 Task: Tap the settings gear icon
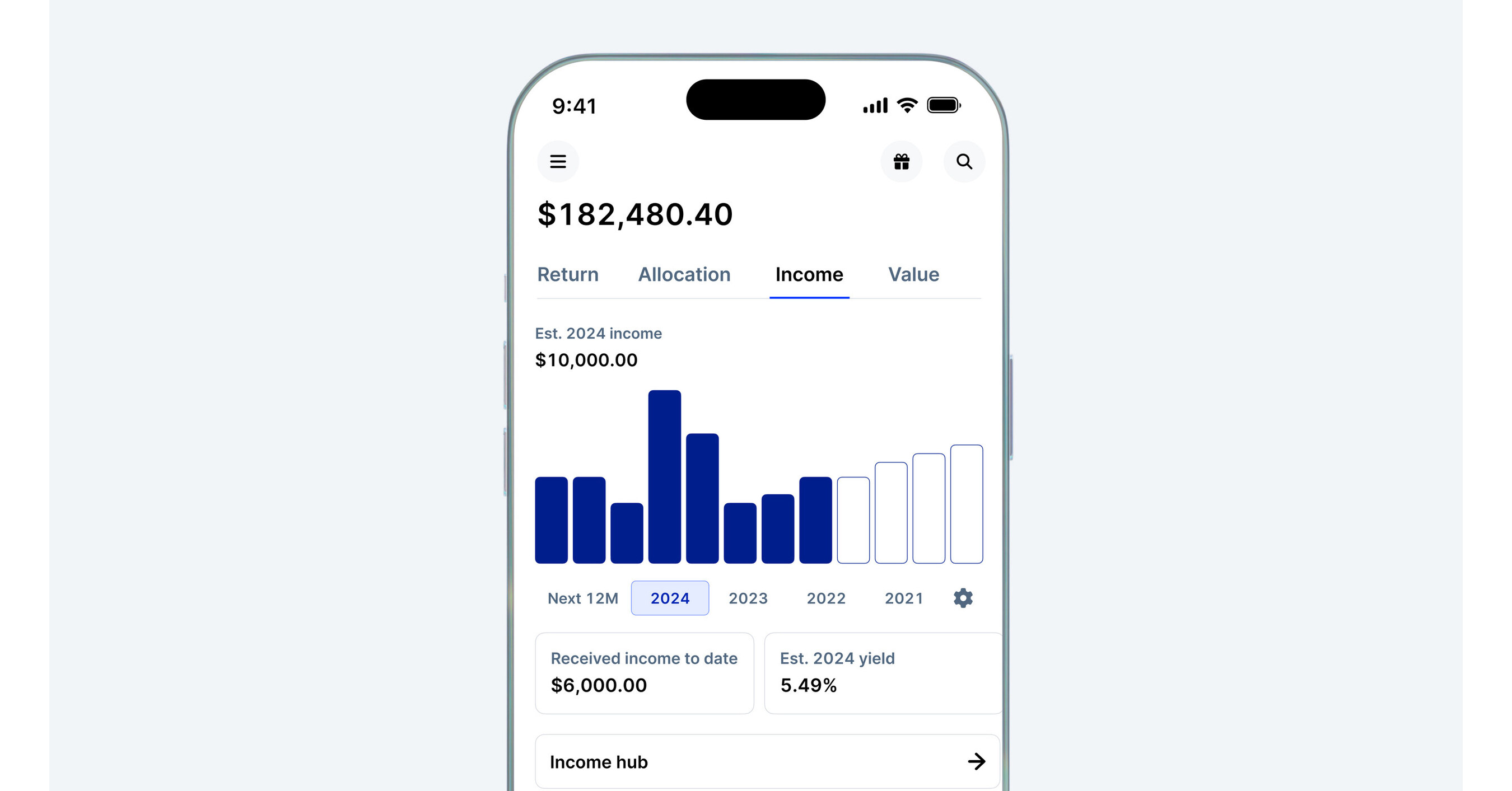click(x=963, y=598)
